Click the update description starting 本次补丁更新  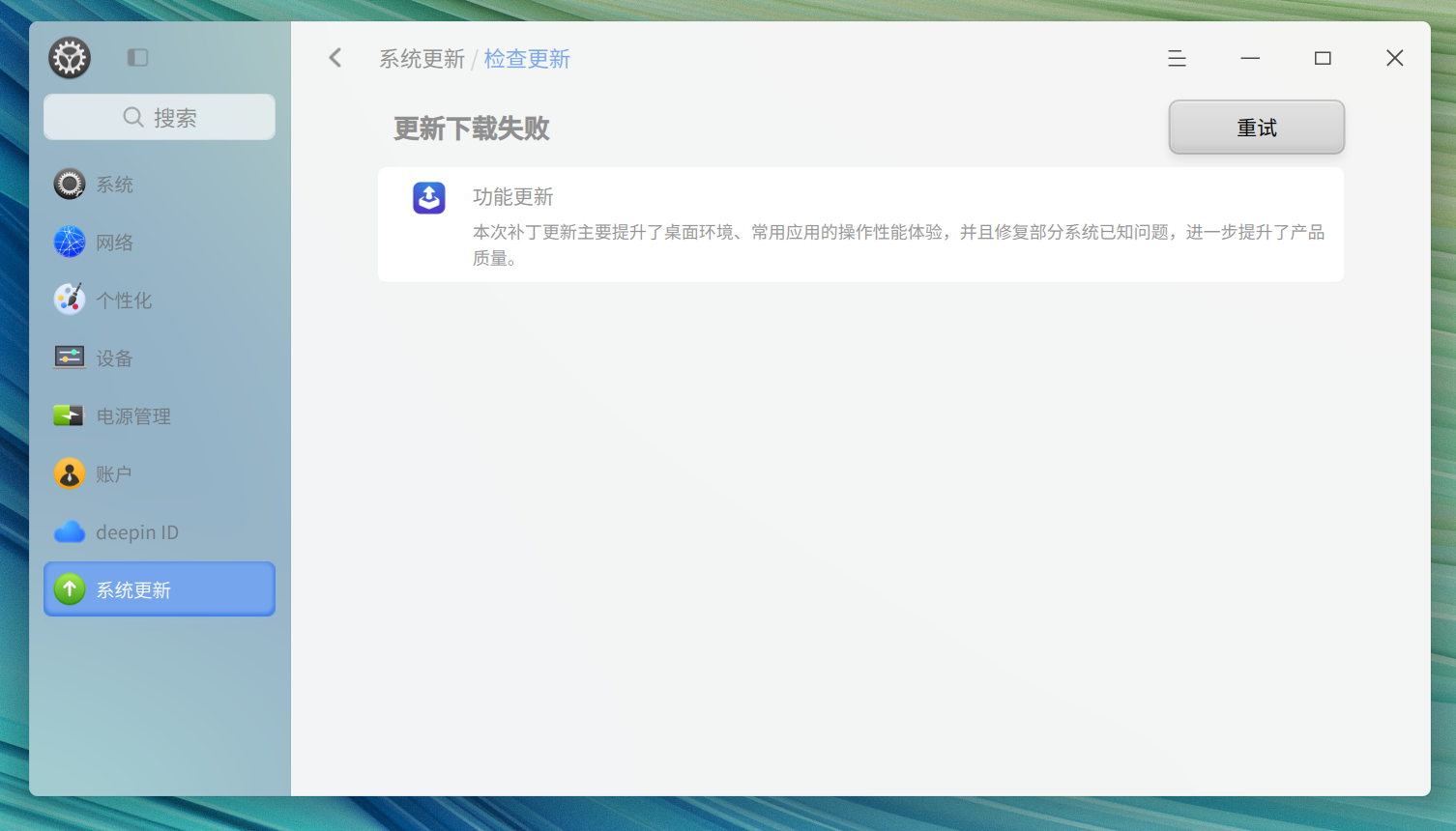tap(899, 244)
